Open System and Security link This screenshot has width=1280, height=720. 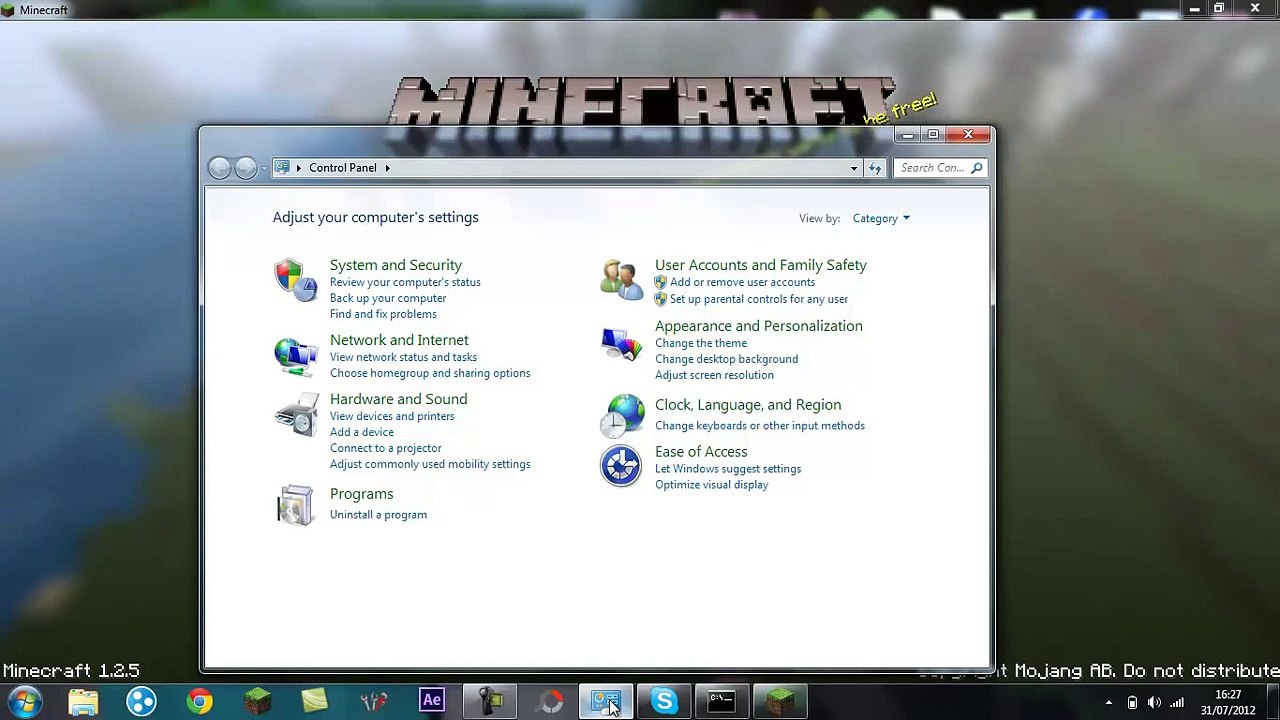click(x=396, y=265)
